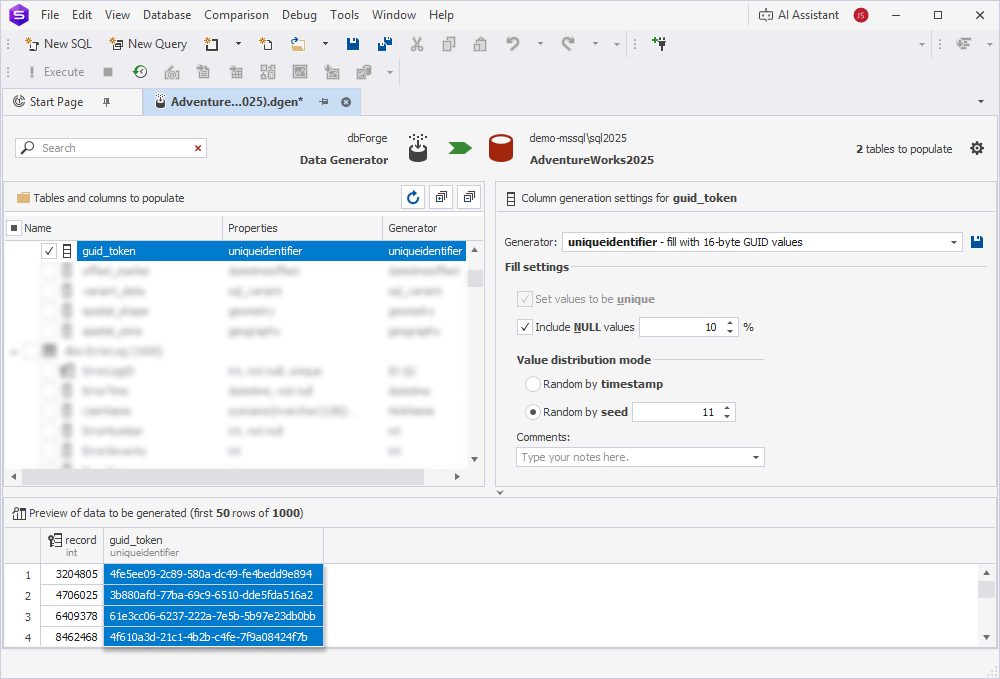Open the Redo history dropdown arrow
Viewport: 1000px width, 679px height.
[595, 44]
